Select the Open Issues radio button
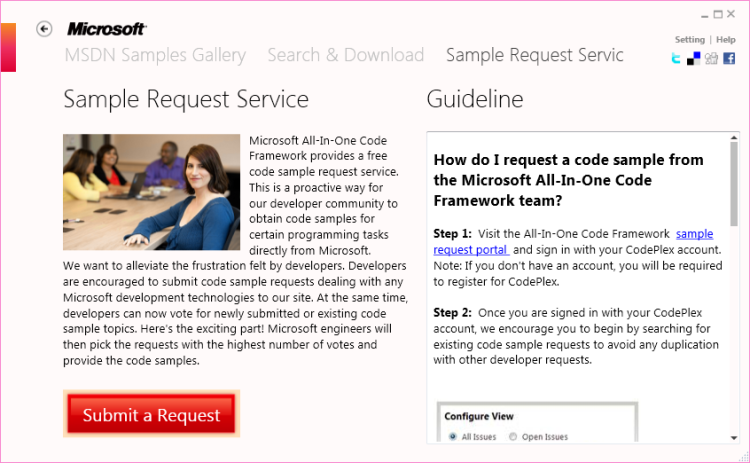This screenshot has width=750, height=463. click(x=513, y=436)
